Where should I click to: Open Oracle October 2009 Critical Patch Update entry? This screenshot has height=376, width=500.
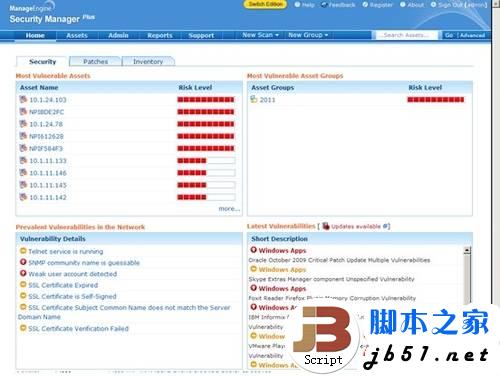tap(339, 260)
